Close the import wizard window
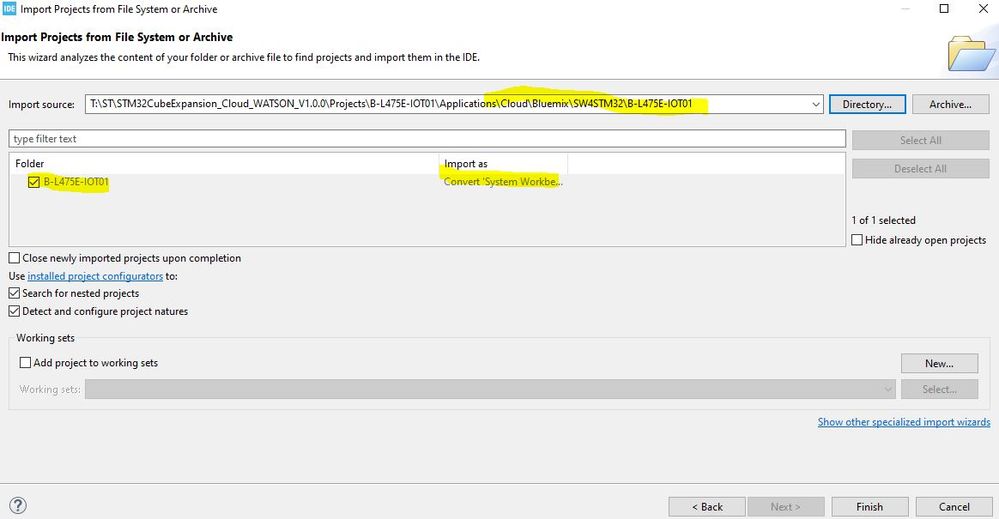 coord(983,8)
